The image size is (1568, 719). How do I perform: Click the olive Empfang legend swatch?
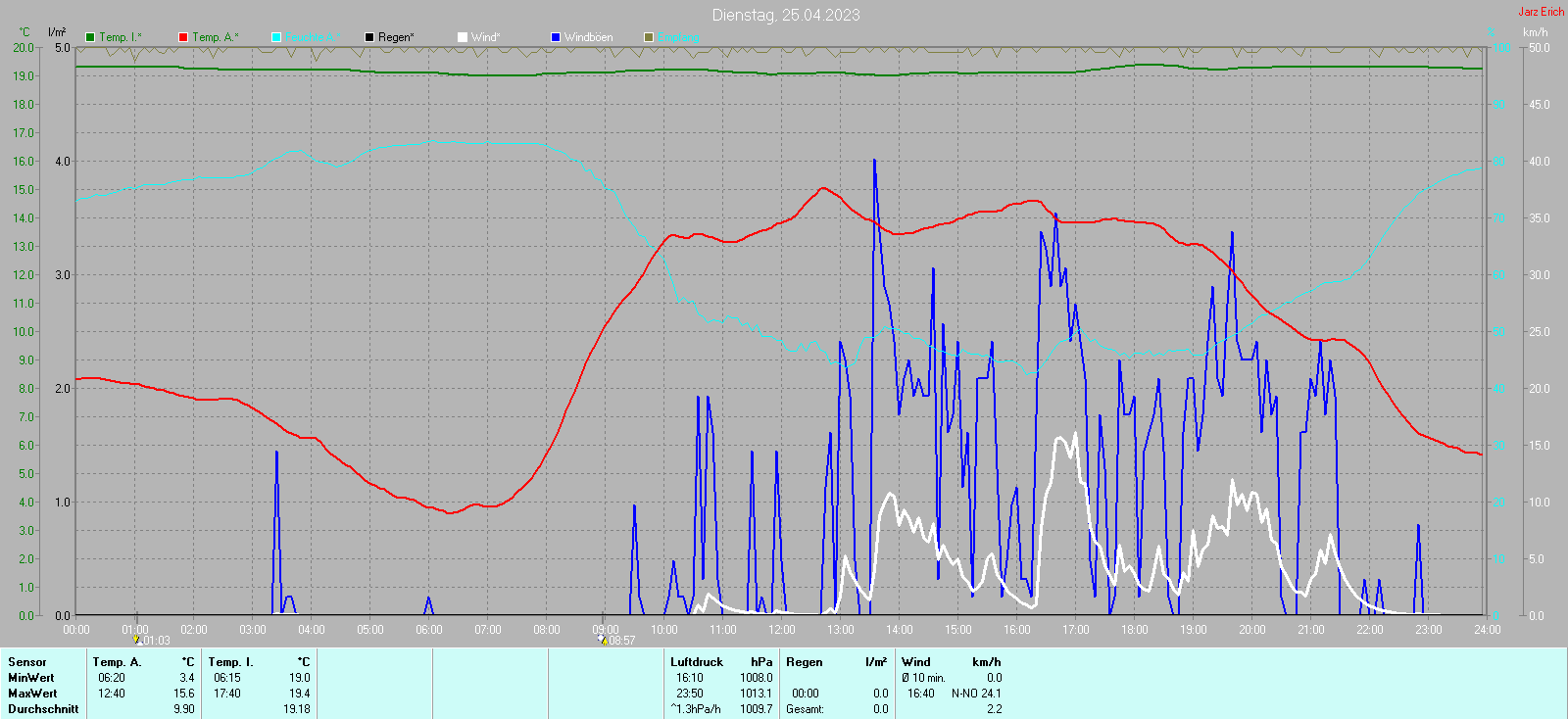(x=649, y=37)
